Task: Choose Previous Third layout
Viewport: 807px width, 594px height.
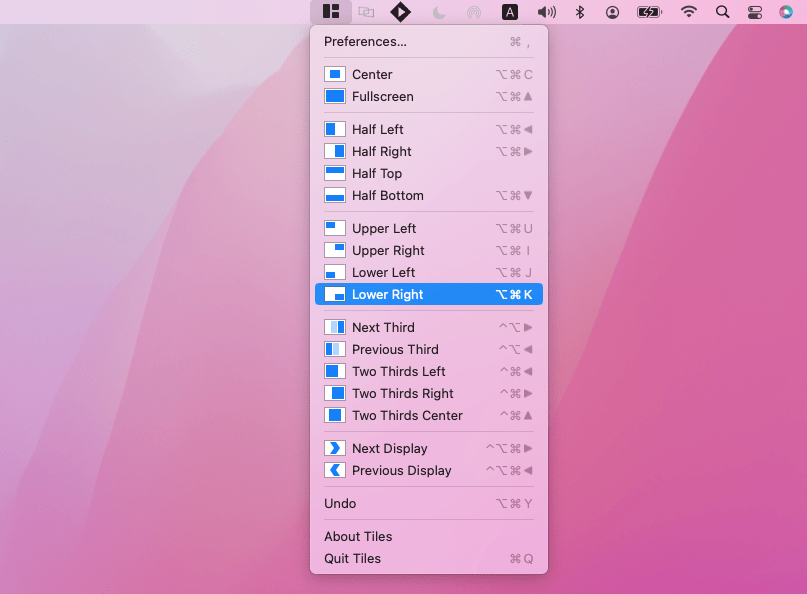Action: tap(429, 350)
